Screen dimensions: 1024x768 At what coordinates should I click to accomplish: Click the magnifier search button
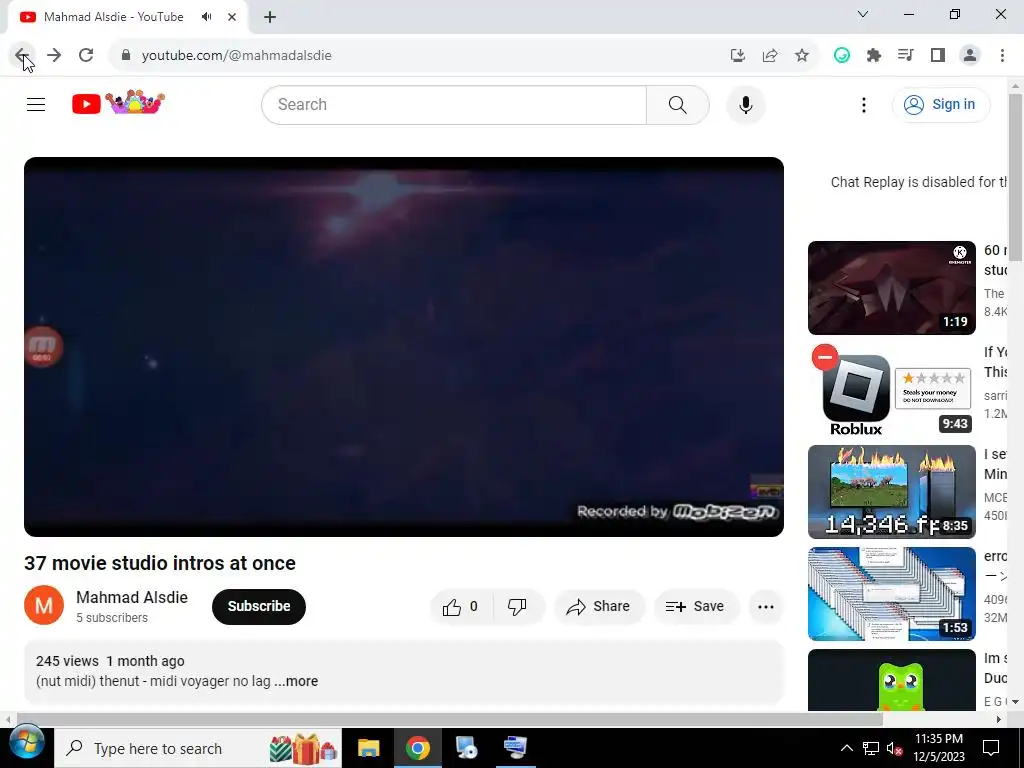coord(678,104)
